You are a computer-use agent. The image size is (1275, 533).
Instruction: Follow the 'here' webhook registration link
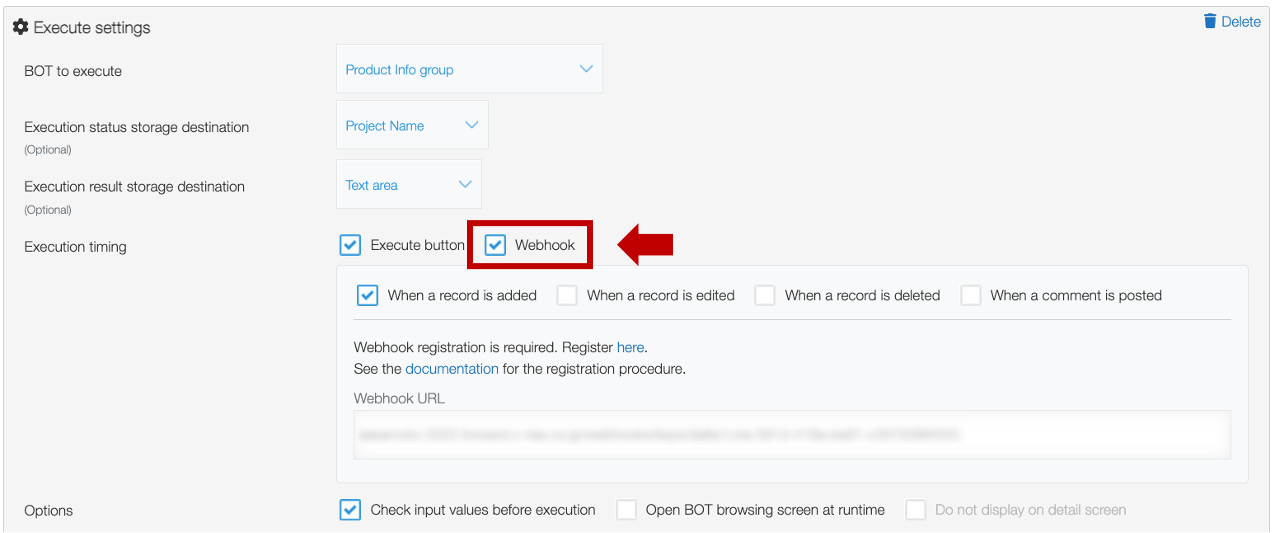(x=630, y=347)
